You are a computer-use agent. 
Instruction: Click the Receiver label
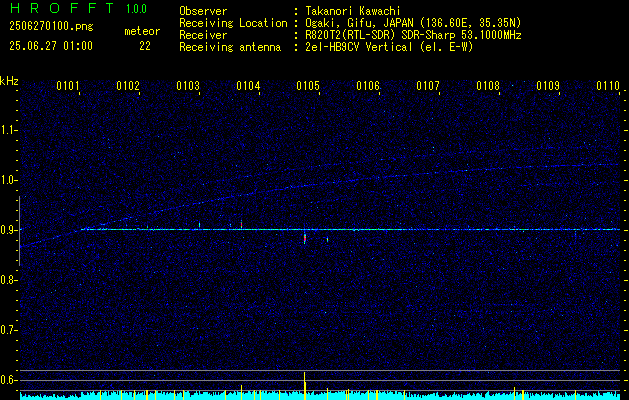click(203, 35)
